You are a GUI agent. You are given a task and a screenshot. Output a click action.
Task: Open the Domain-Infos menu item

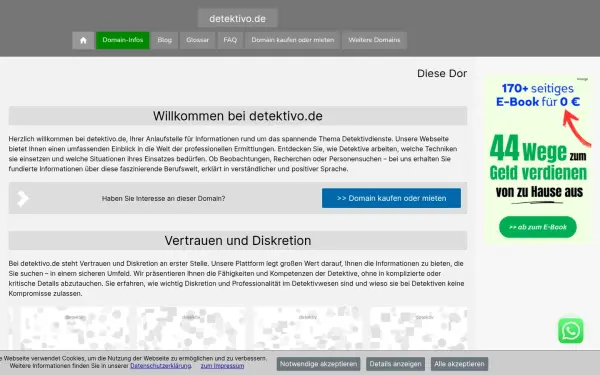pyautogui.click(x=122, y=40)
